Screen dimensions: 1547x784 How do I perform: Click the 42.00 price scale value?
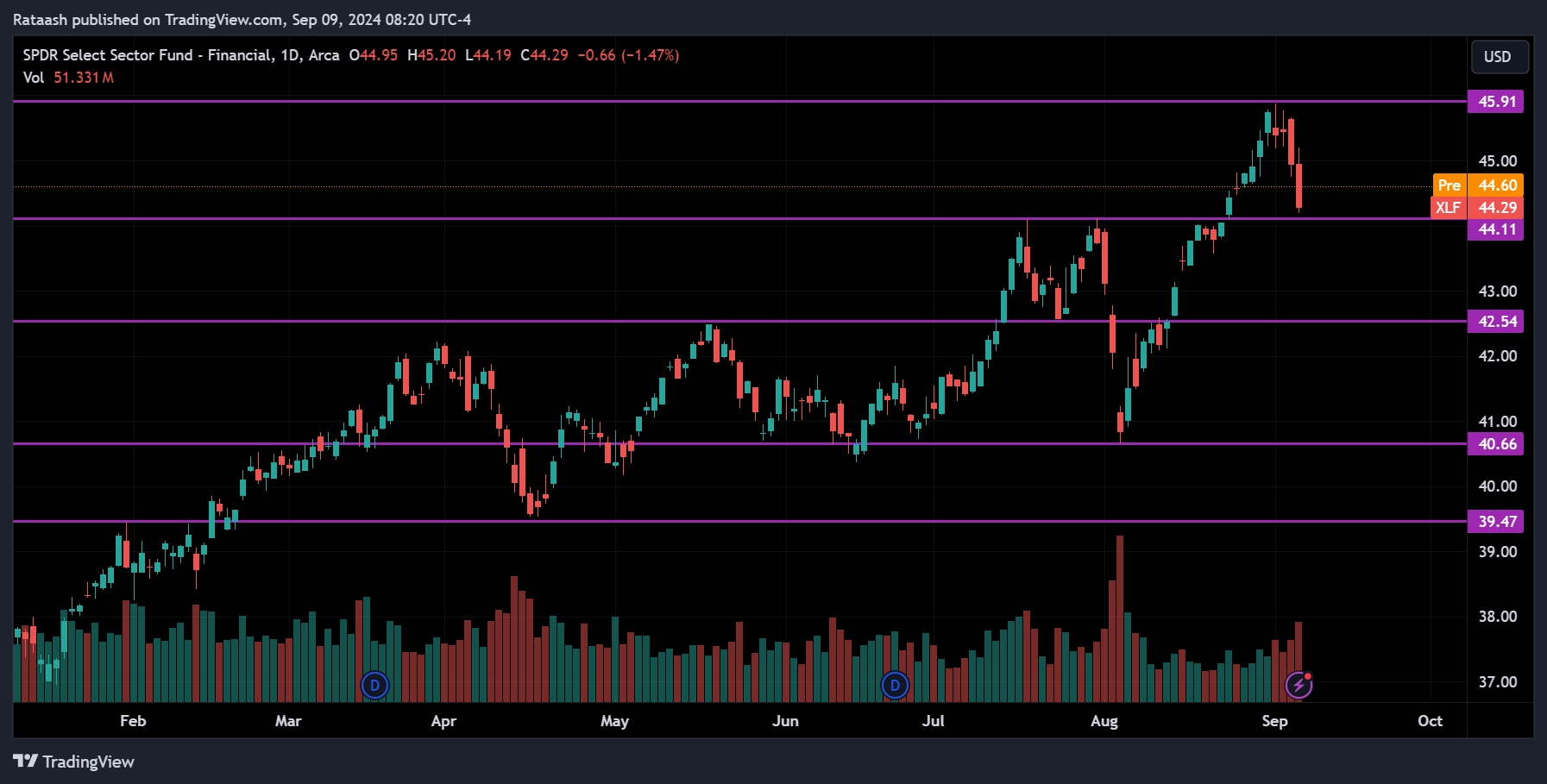click(x=1498, y=356)
